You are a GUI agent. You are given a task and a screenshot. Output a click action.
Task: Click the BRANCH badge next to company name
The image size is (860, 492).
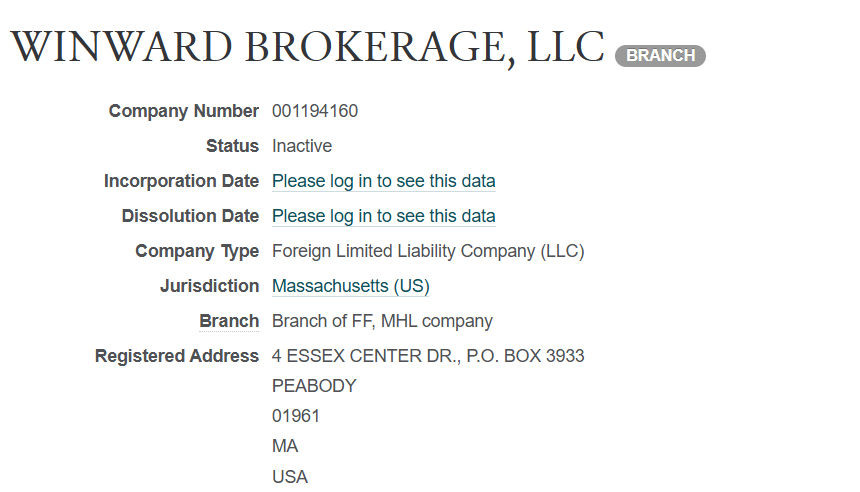[x=660, y=56]
